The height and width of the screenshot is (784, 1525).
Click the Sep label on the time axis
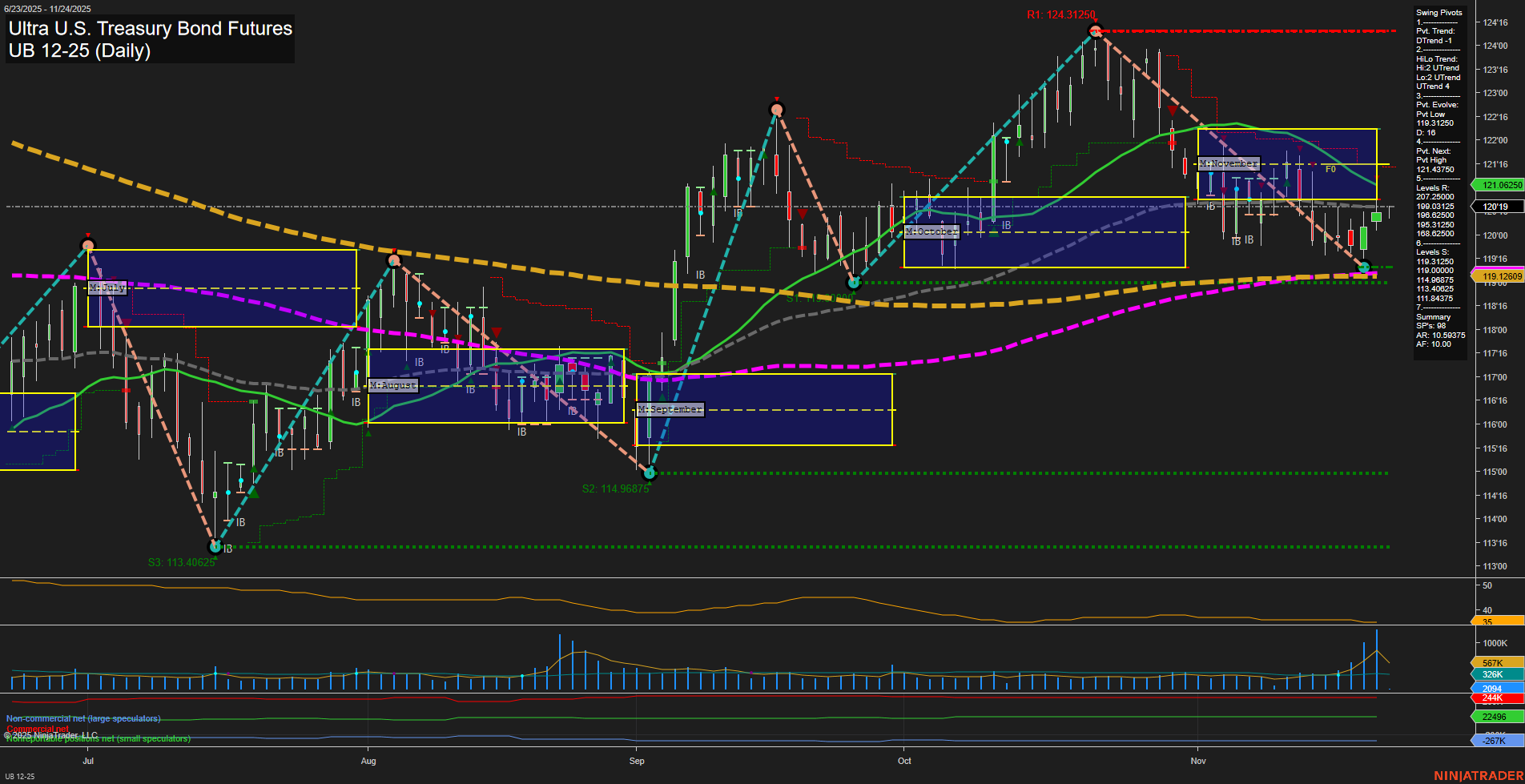point(637,761)
